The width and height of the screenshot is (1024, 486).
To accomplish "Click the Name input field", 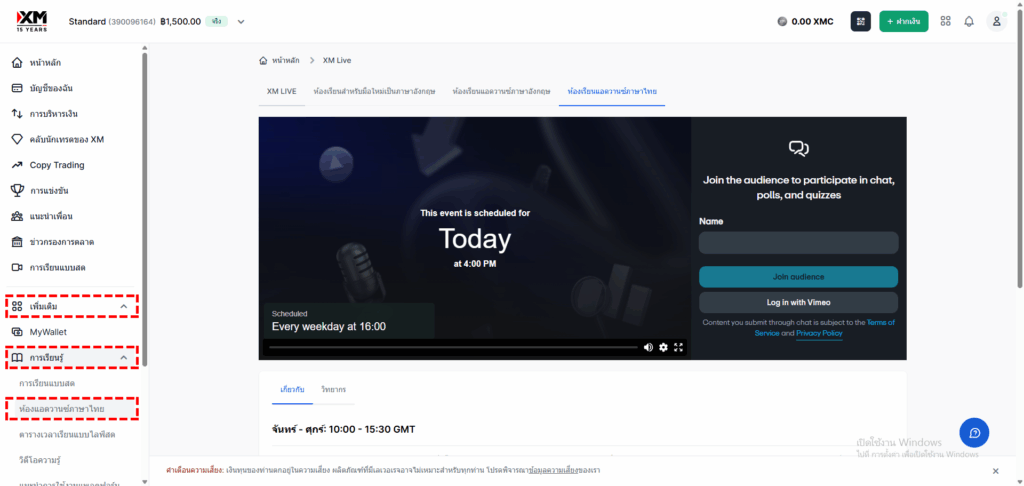I will click(x=798, y=243).
